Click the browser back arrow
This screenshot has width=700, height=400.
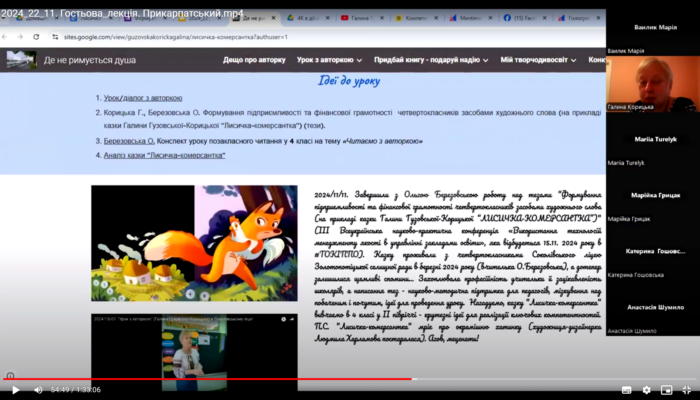8,35
